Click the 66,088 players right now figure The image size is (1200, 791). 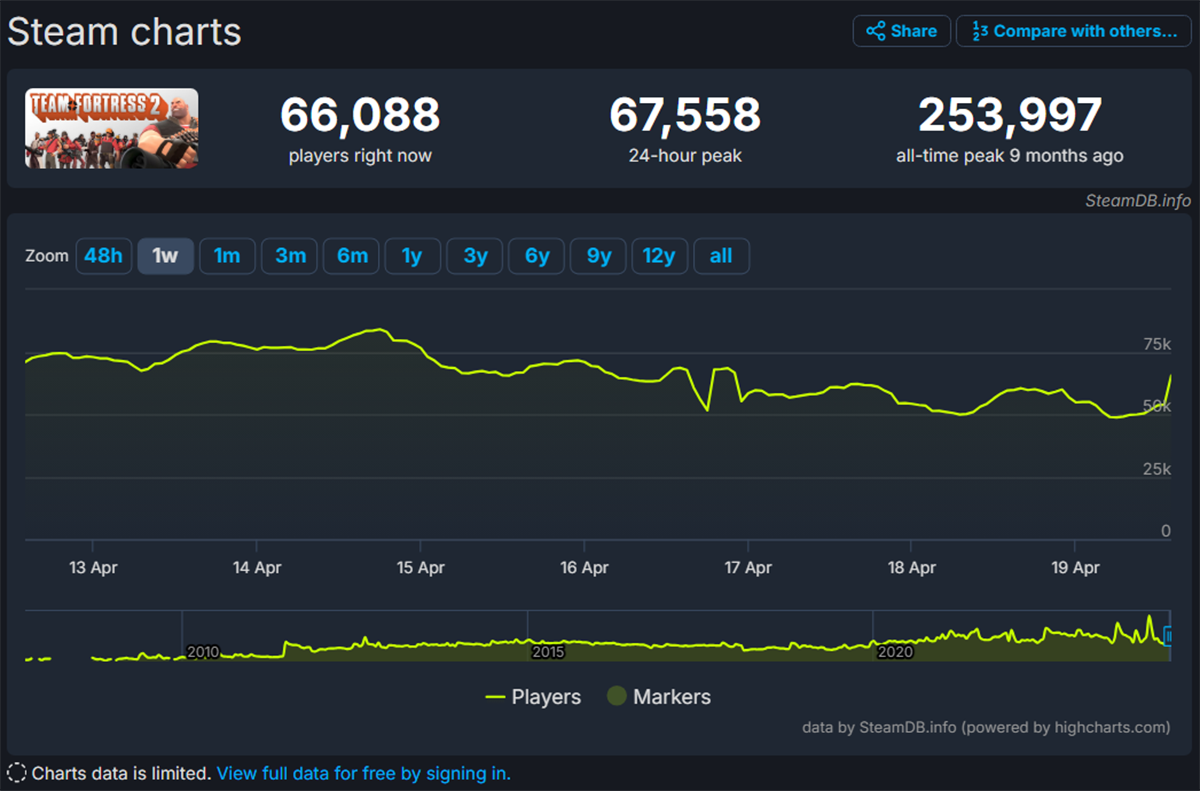click(x=360, y=115)
